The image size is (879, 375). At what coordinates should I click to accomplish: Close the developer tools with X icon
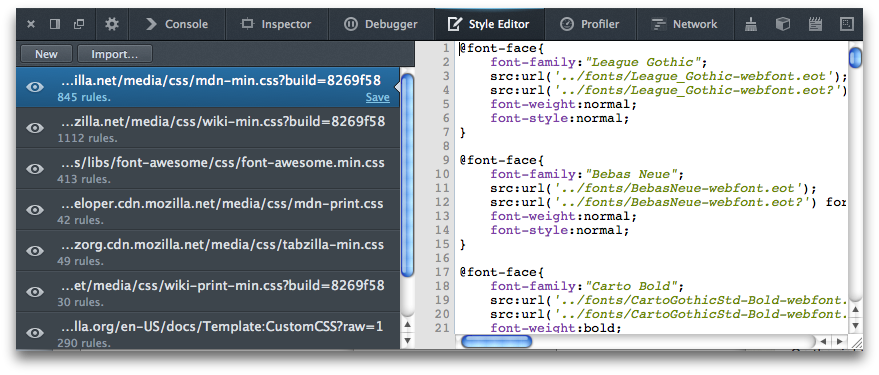pos(31,24)
